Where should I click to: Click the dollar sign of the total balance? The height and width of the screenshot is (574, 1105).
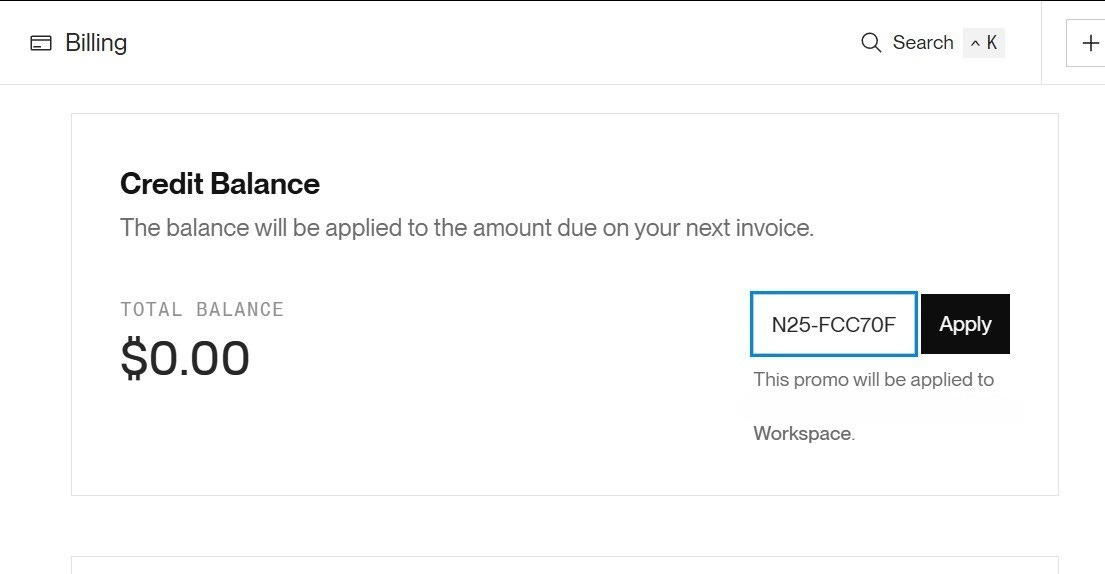tap(133, 358)
